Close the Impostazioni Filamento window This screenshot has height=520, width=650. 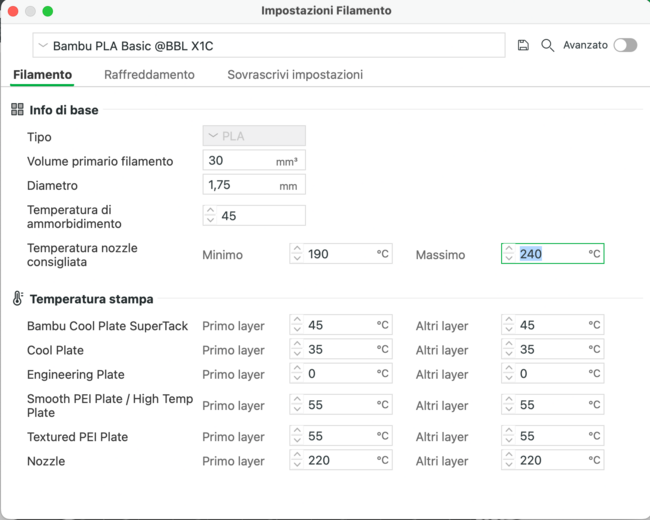tap(12, 11)
